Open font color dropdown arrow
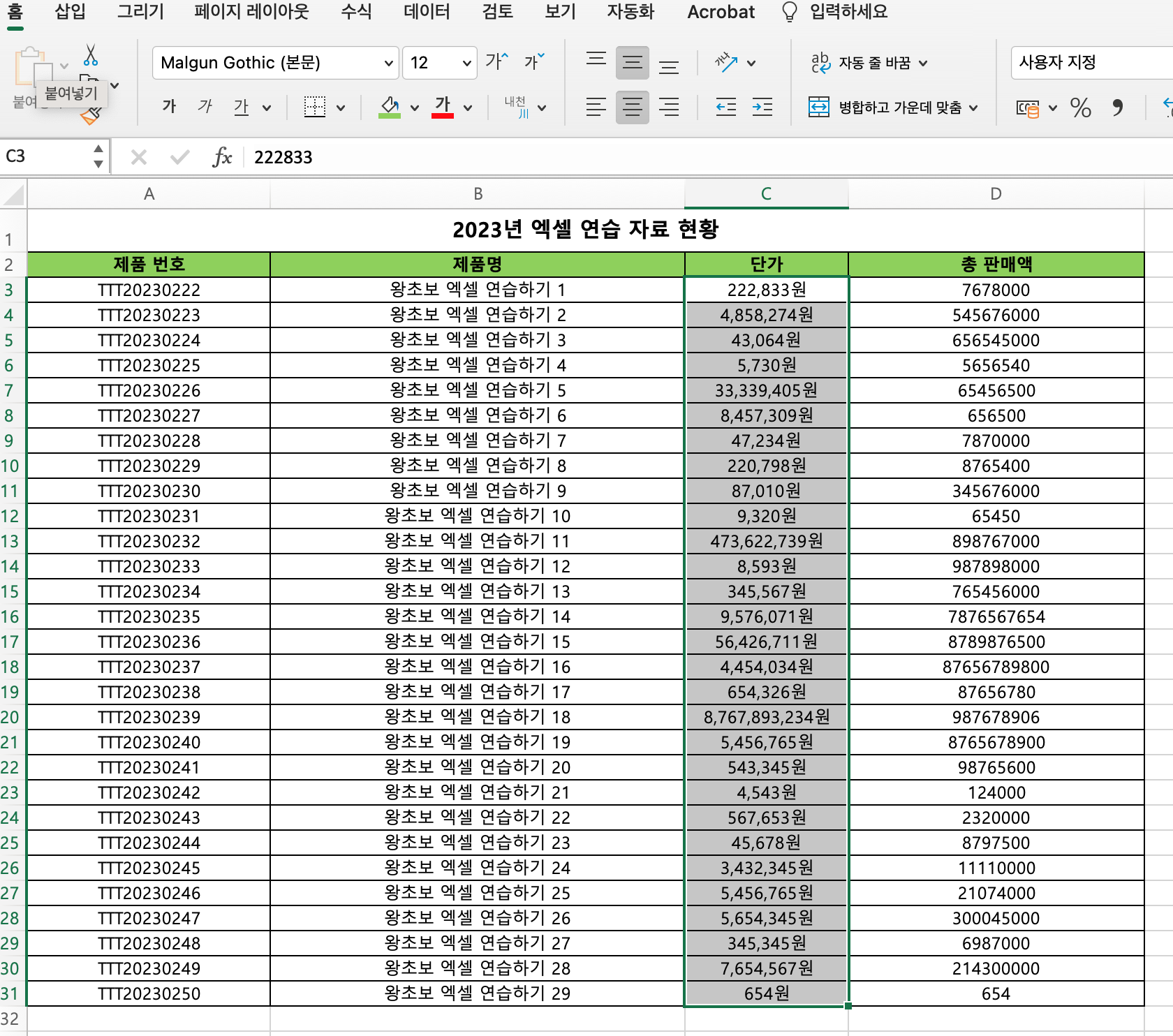Screen dimensions: 1173x1036 [x=468, y=108]
